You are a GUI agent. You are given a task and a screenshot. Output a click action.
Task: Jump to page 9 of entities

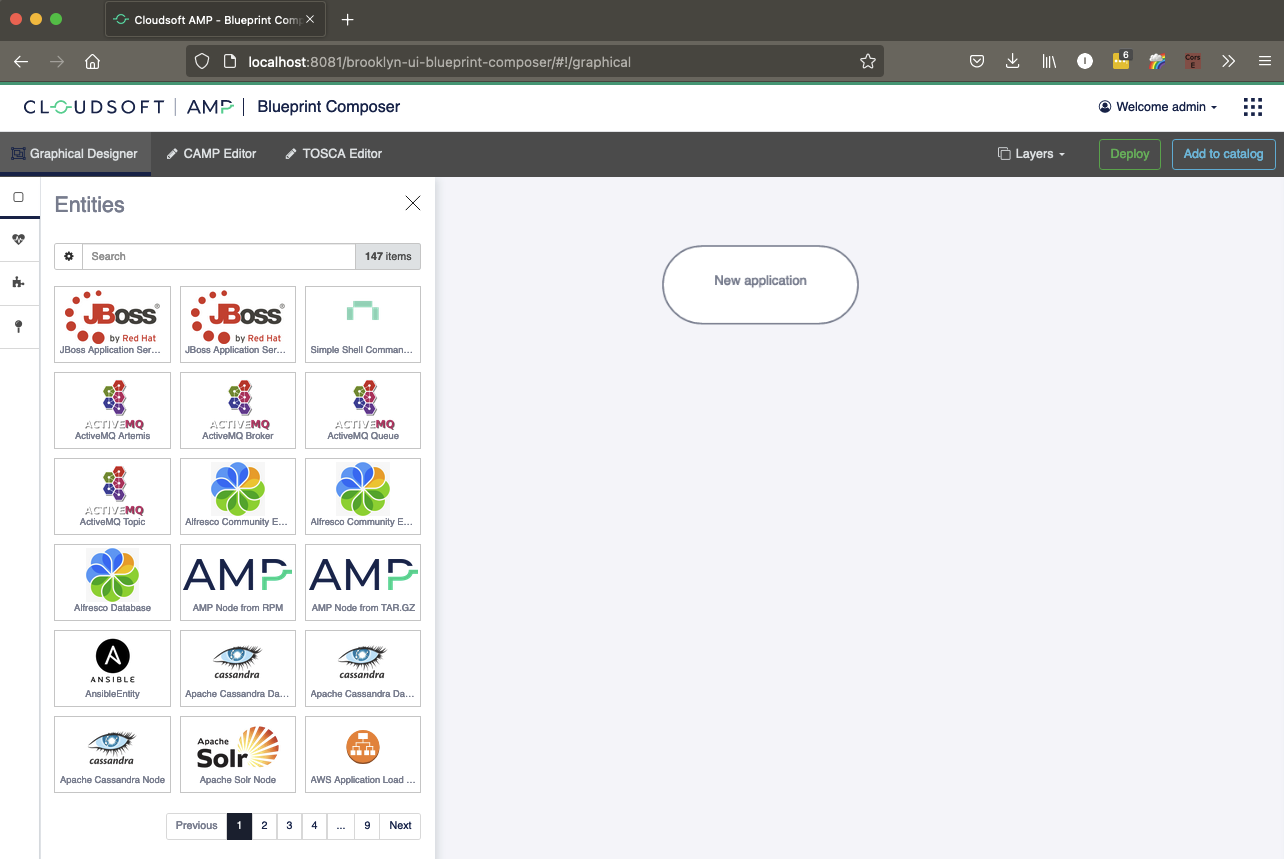368,826
